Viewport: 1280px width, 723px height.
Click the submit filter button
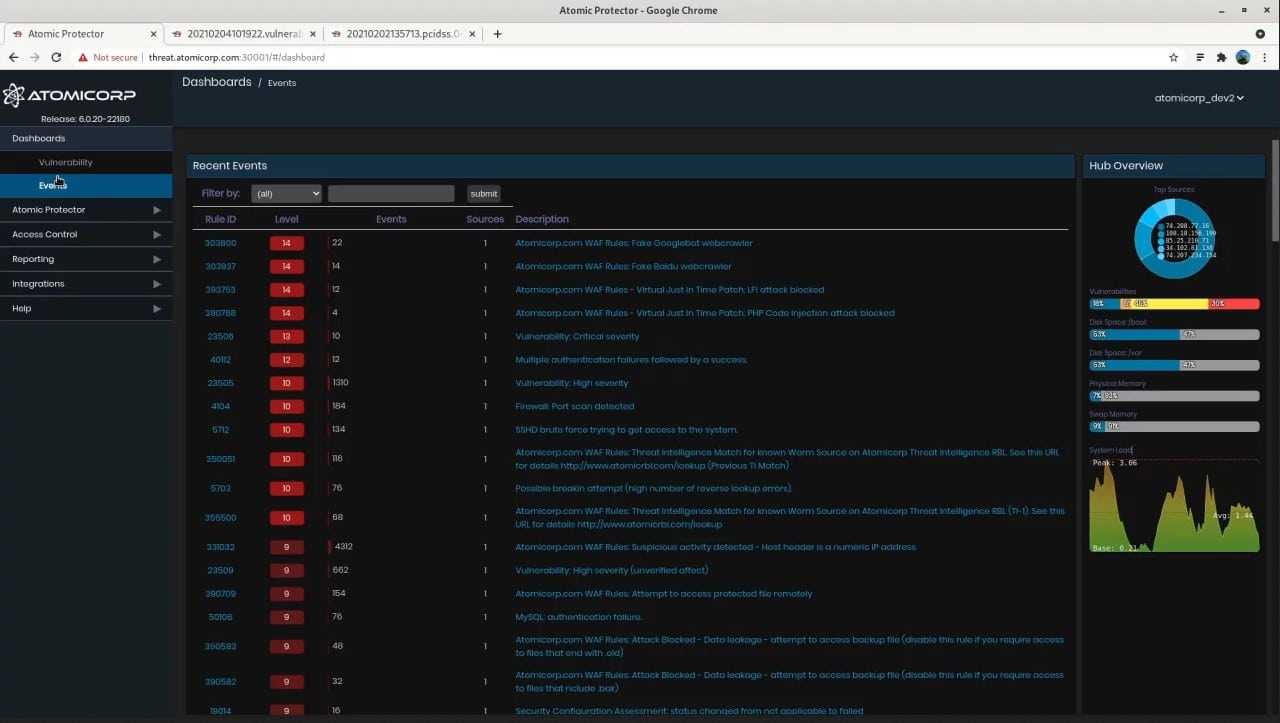[484, 194]
